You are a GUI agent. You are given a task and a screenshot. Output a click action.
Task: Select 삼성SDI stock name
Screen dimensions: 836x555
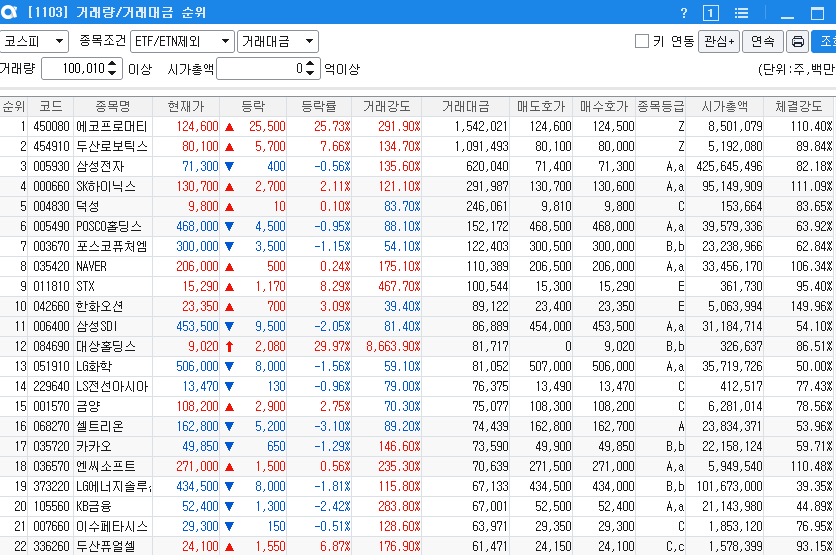click(x=97, y=326)
